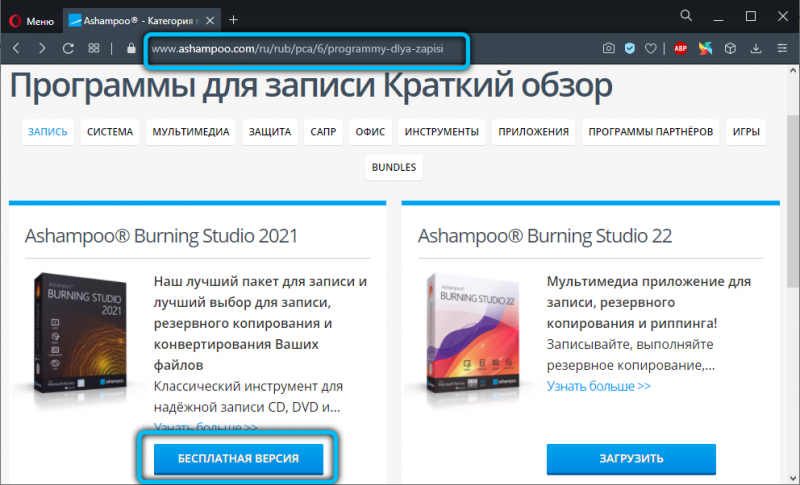This screenshot has width=800, height=485.
Task: Click the Burning Studio 2021 box image
Action: click(80, 334)
